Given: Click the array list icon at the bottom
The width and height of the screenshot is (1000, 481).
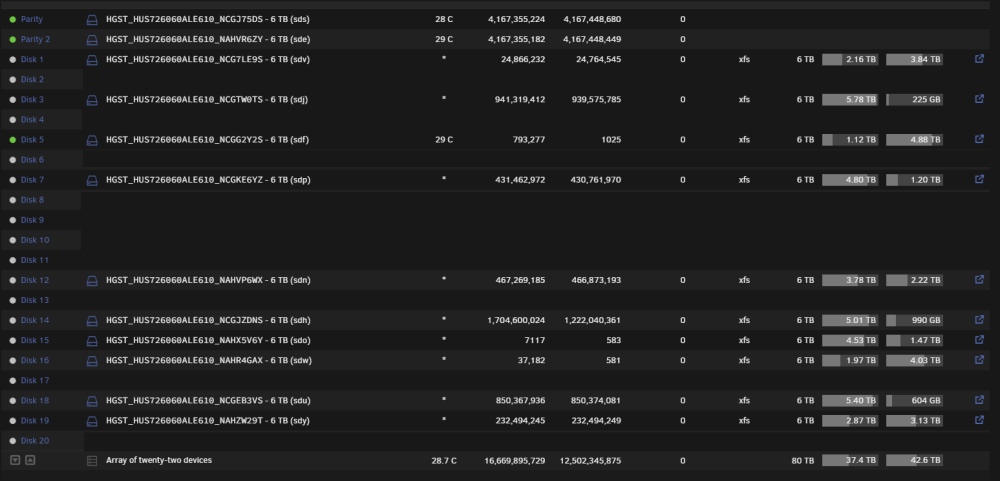Looking at the screenshot, I should click(x=92, y=461).
